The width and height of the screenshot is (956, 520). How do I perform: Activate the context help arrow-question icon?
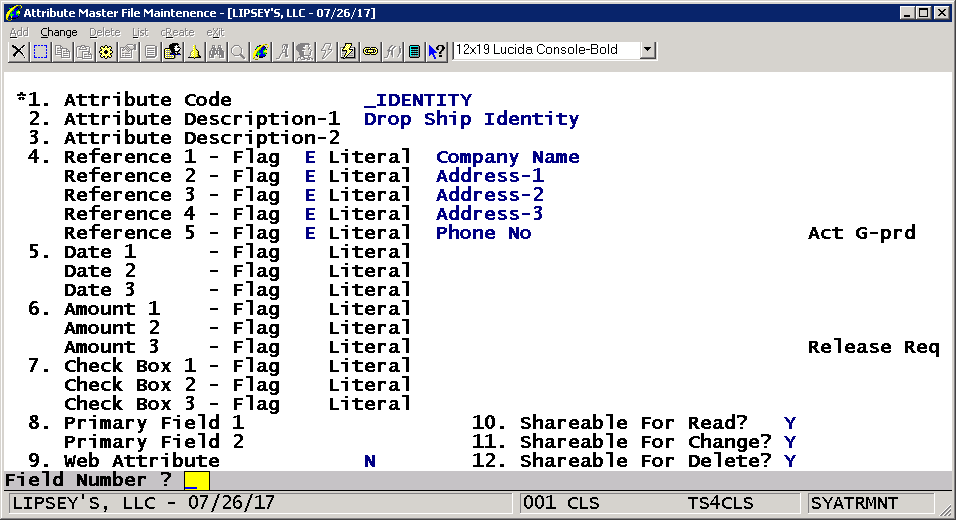click(436, 51)
